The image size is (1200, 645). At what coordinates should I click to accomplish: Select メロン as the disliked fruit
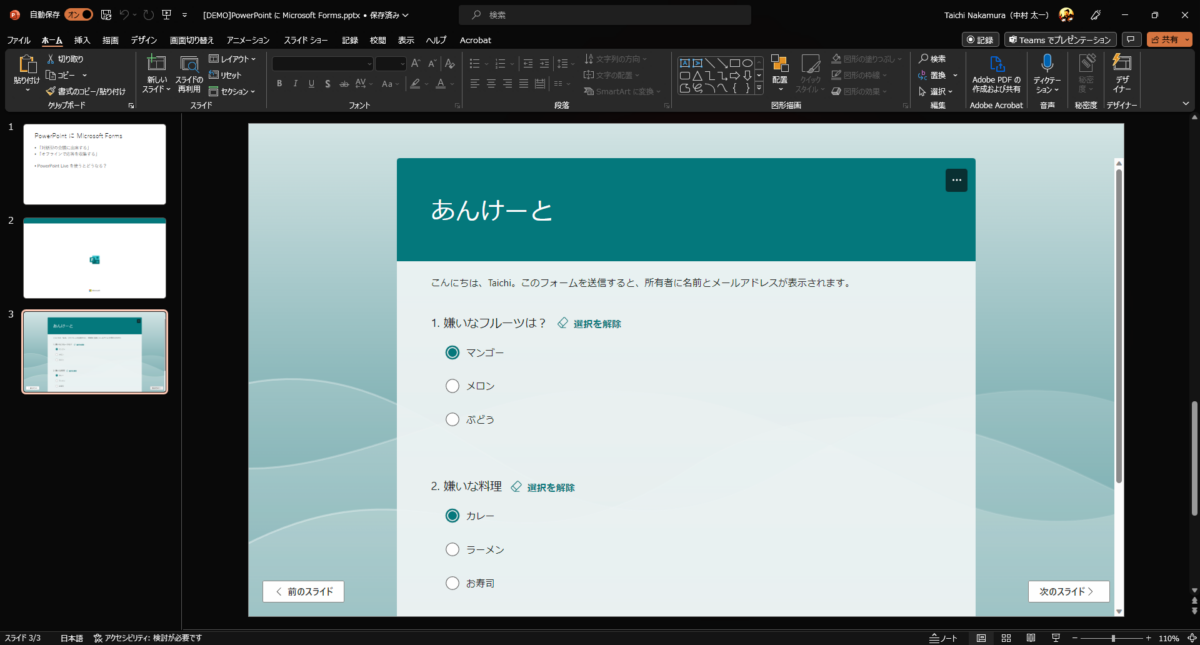(x=452, y=385)
